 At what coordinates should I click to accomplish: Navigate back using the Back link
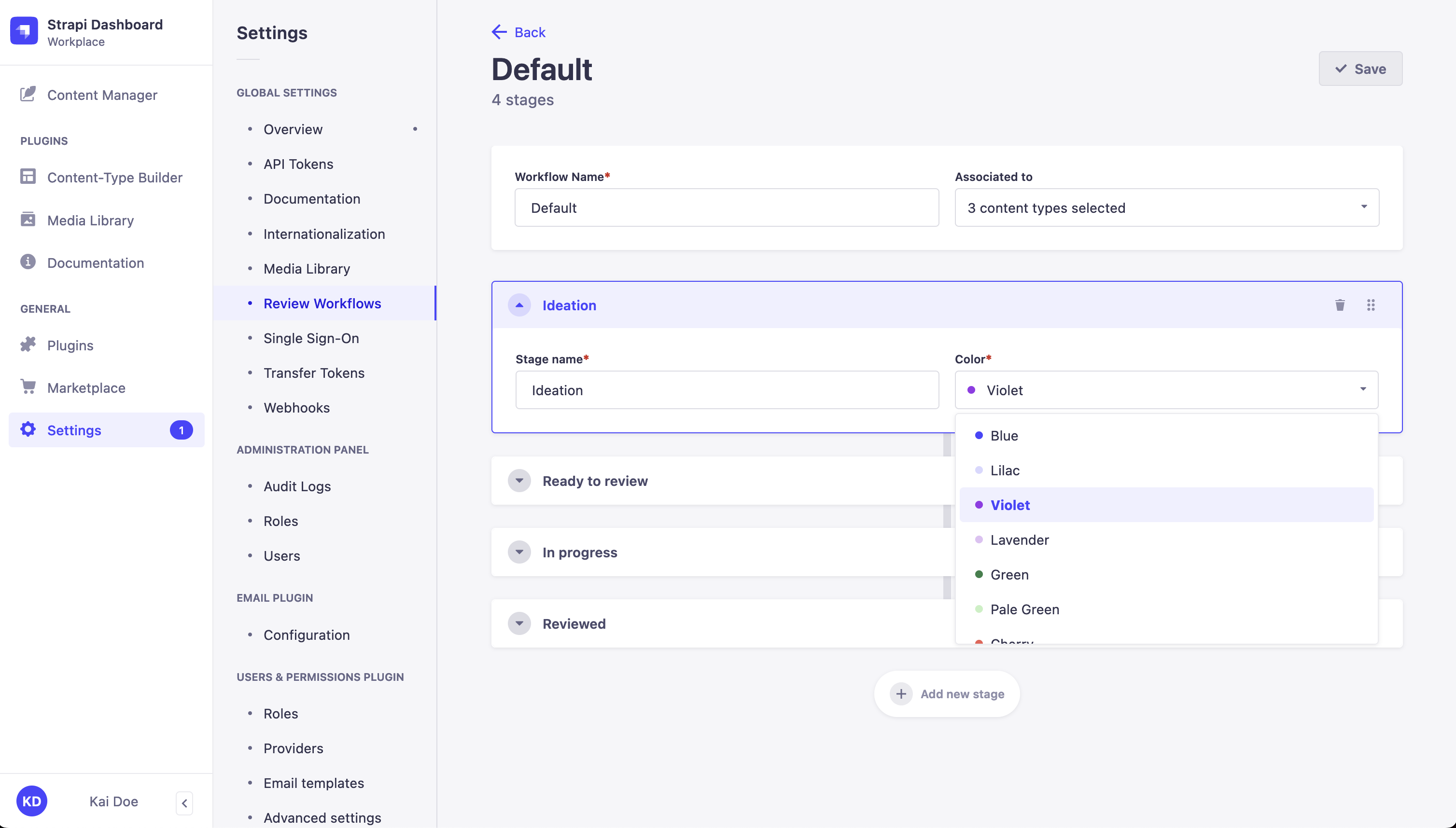point(518,32)
